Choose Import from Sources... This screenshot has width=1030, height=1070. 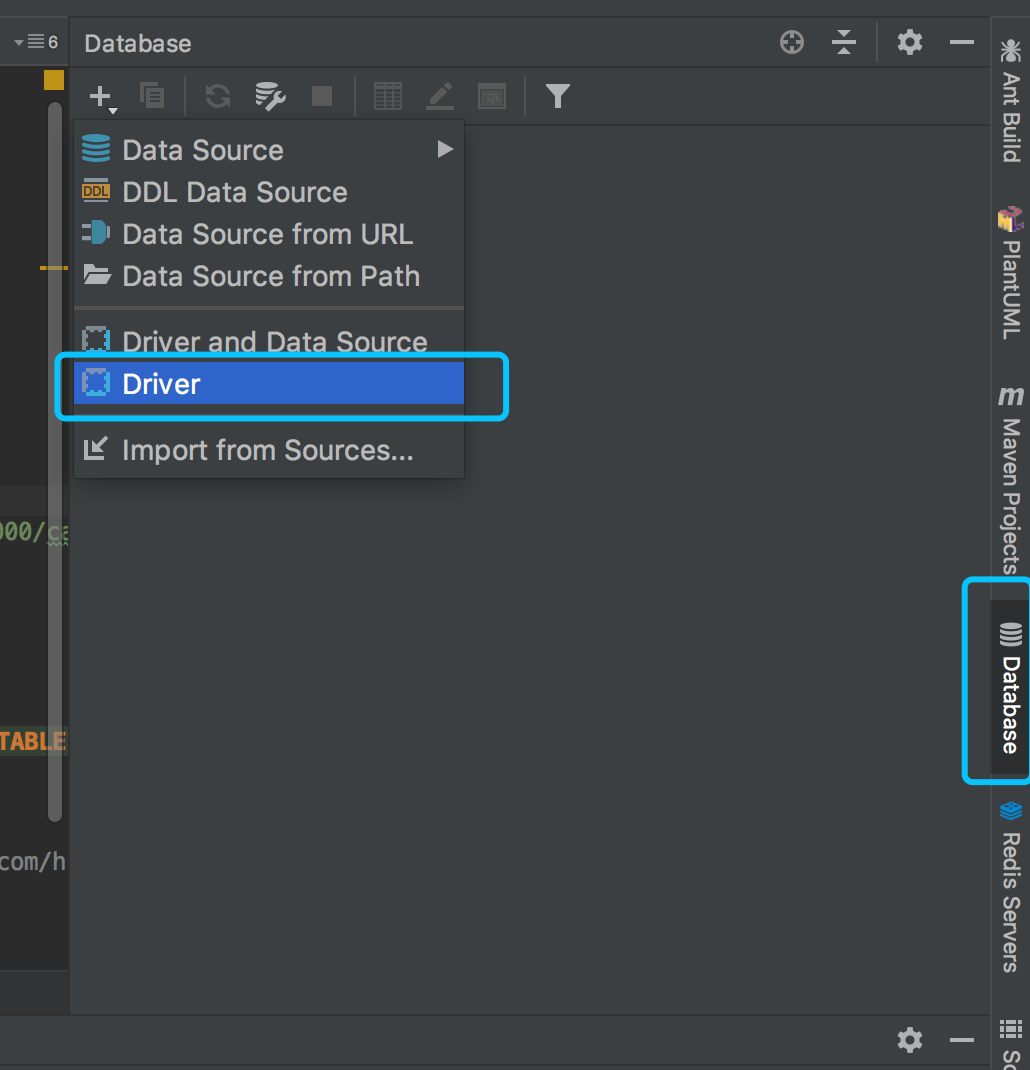click(269, 450)
